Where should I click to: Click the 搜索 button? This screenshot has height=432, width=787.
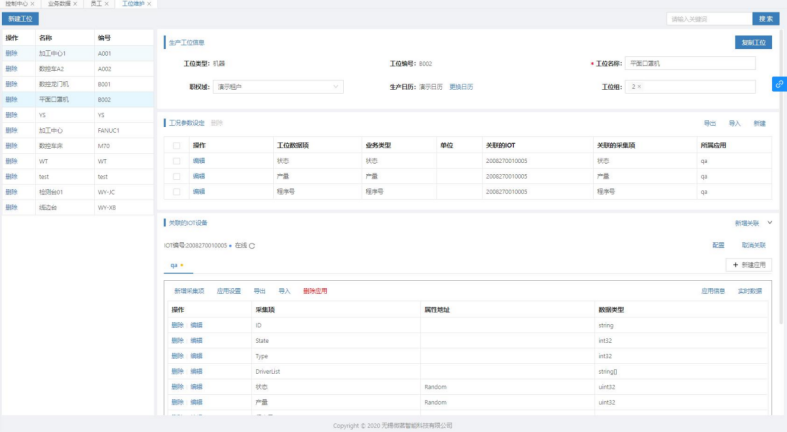(765, 19)
